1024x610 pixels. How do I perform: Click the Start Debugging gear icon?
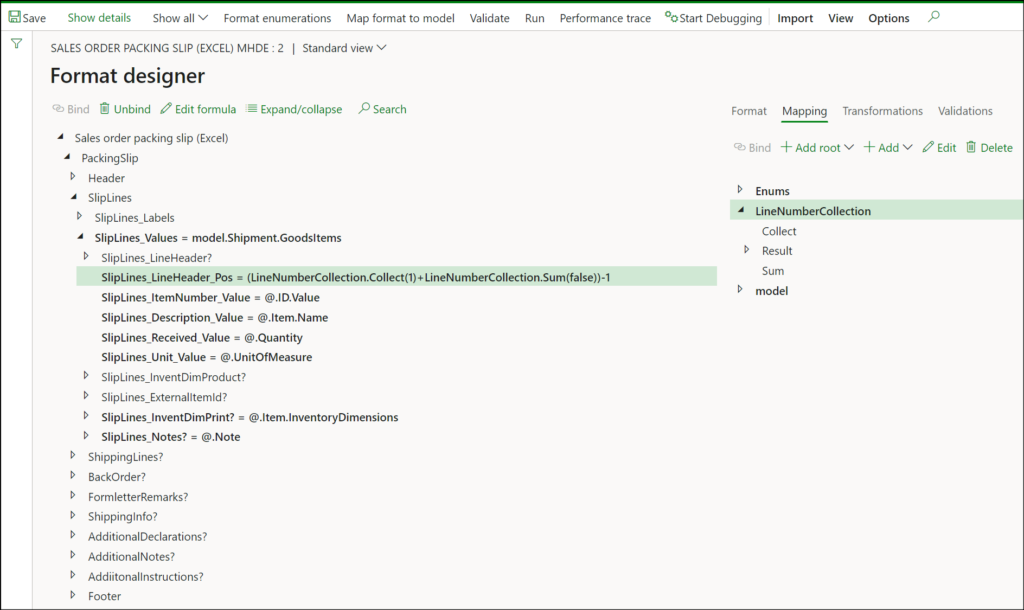pyautogui.click(x=671, y=16)
